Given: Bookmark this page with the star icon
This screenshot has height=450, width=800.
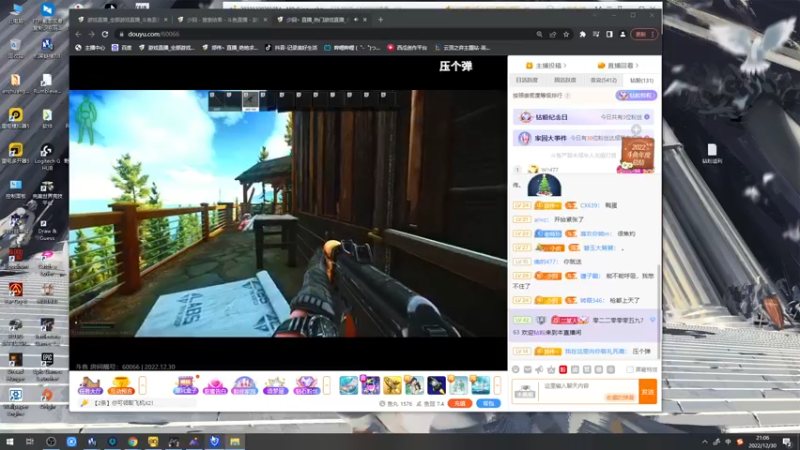Looking at the screenshot, I should (566, 34).
